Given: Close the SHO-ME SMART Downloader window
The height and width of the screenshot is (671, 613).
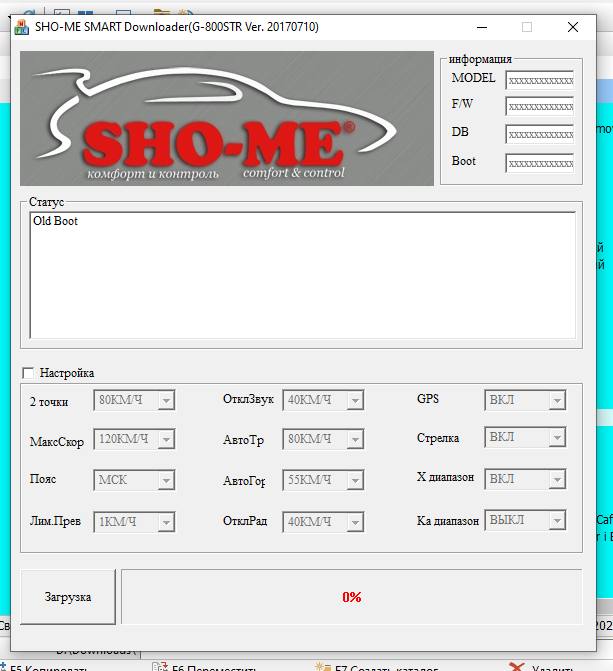Looking at the screenshot, I should click(x=573, y=27).
